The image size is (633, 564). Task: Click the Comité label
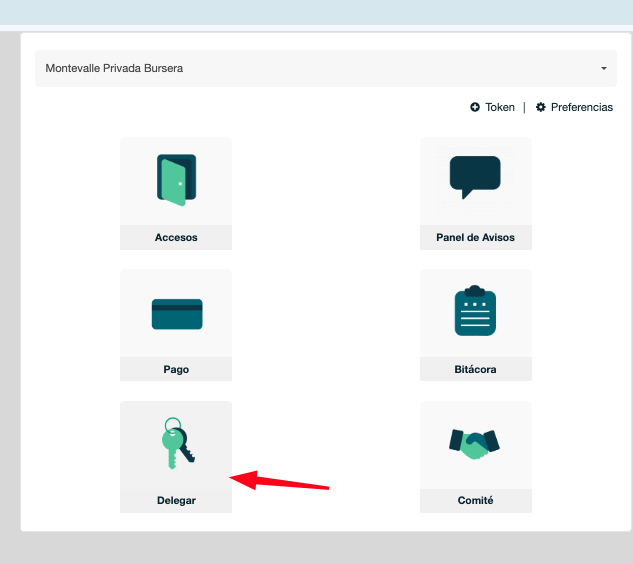[475, 500]
